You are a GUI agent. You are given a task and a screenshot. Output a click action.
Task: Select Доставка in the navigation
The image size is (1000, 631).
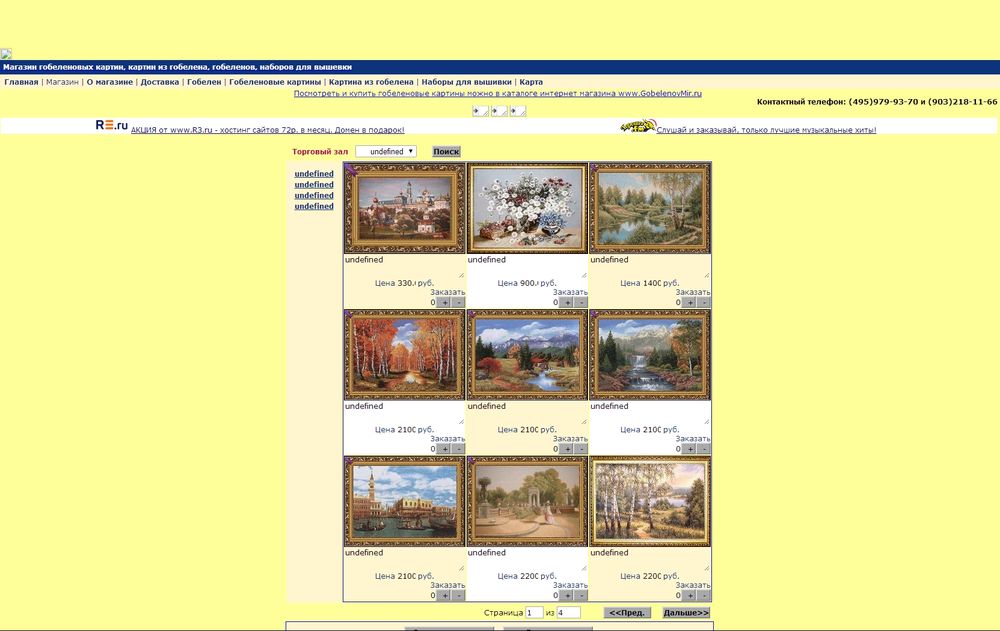click(x=159, y=82)
